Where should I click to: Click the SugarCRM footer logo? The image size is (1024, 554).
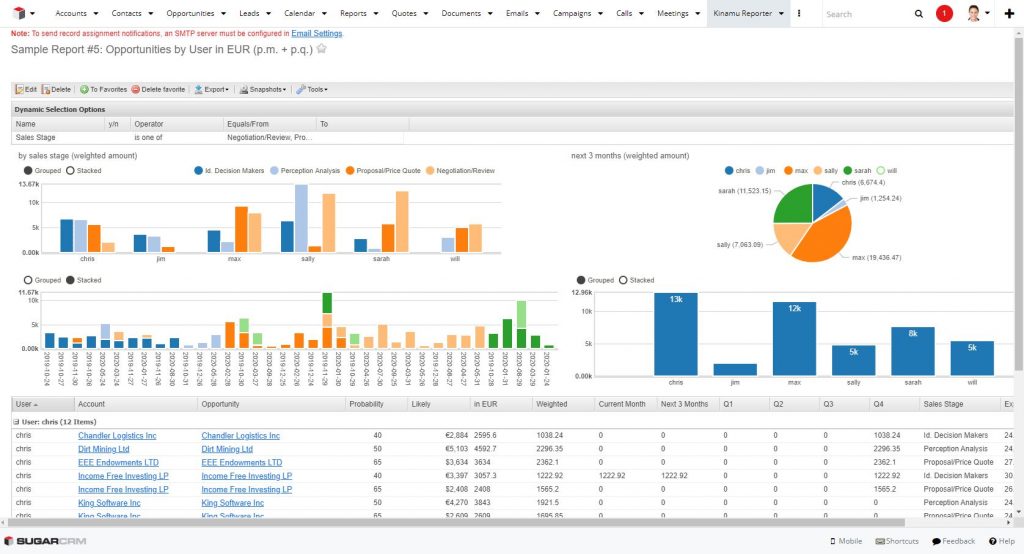click(45, 541)
